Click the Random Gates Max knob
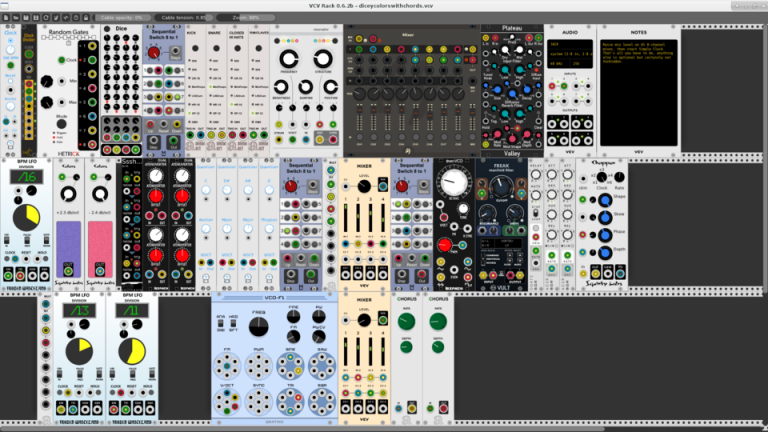Viewport: 768px width, 432px height. point(47,102)
